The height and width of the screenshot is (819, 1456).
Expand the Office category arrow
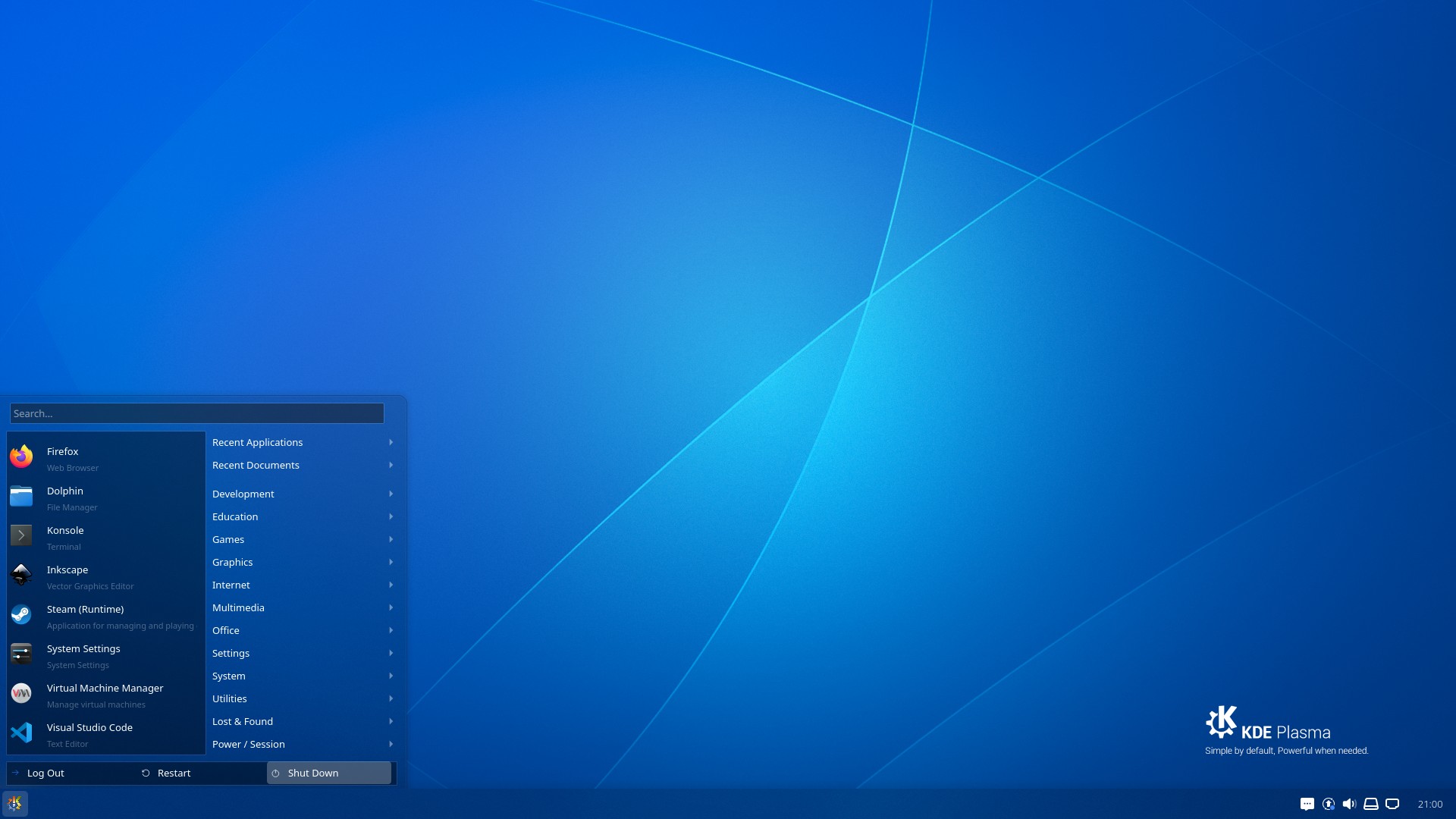pos(391,630)
